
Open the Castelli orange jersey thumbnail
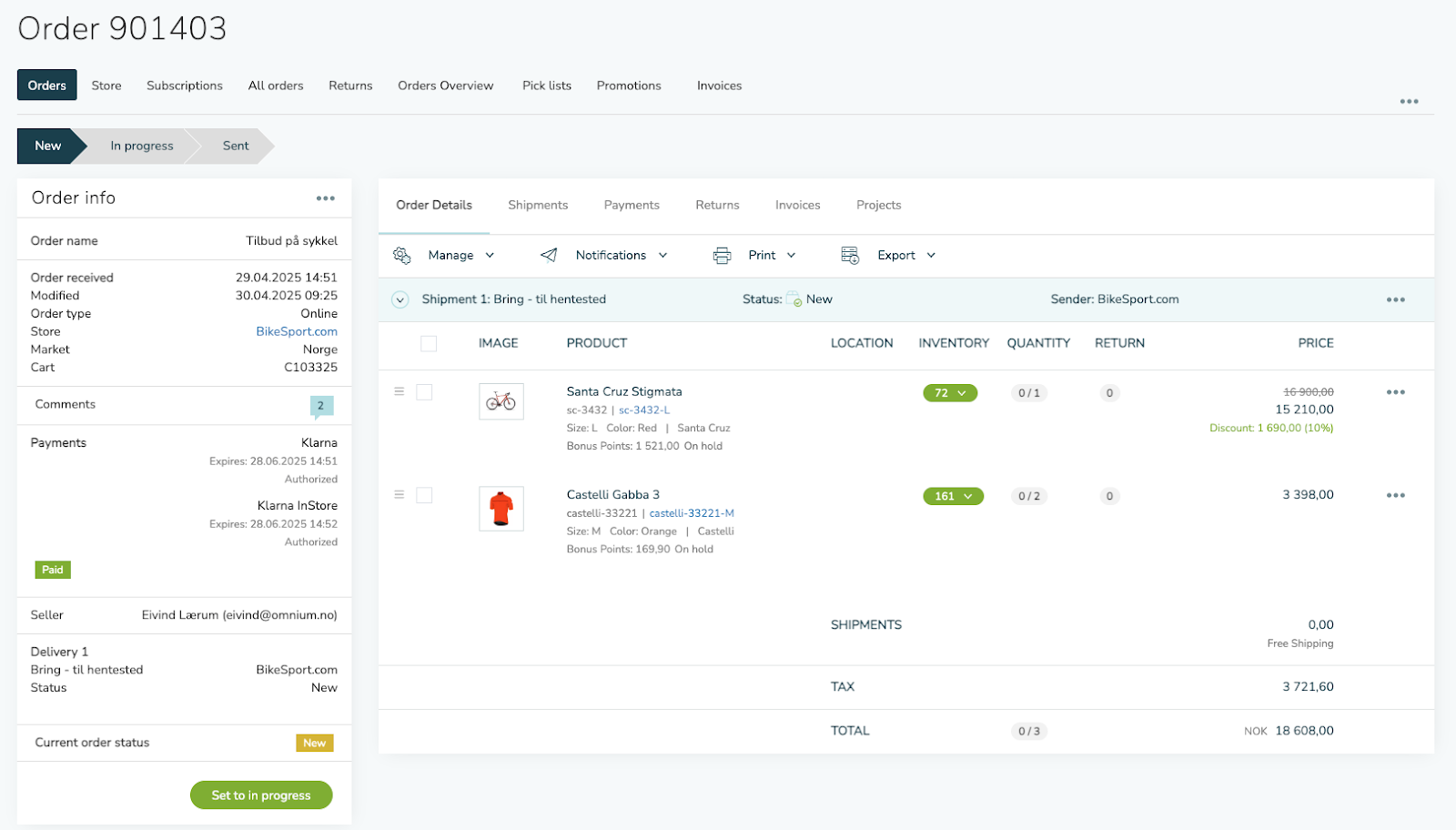click(501, 509)
